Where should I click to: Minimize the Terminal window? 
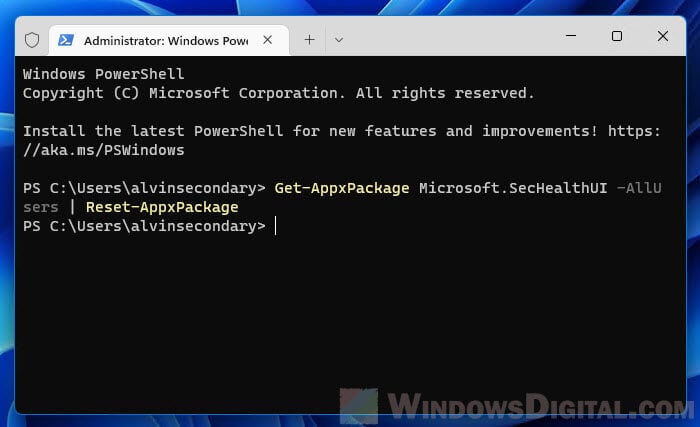[x=571, y=36]
